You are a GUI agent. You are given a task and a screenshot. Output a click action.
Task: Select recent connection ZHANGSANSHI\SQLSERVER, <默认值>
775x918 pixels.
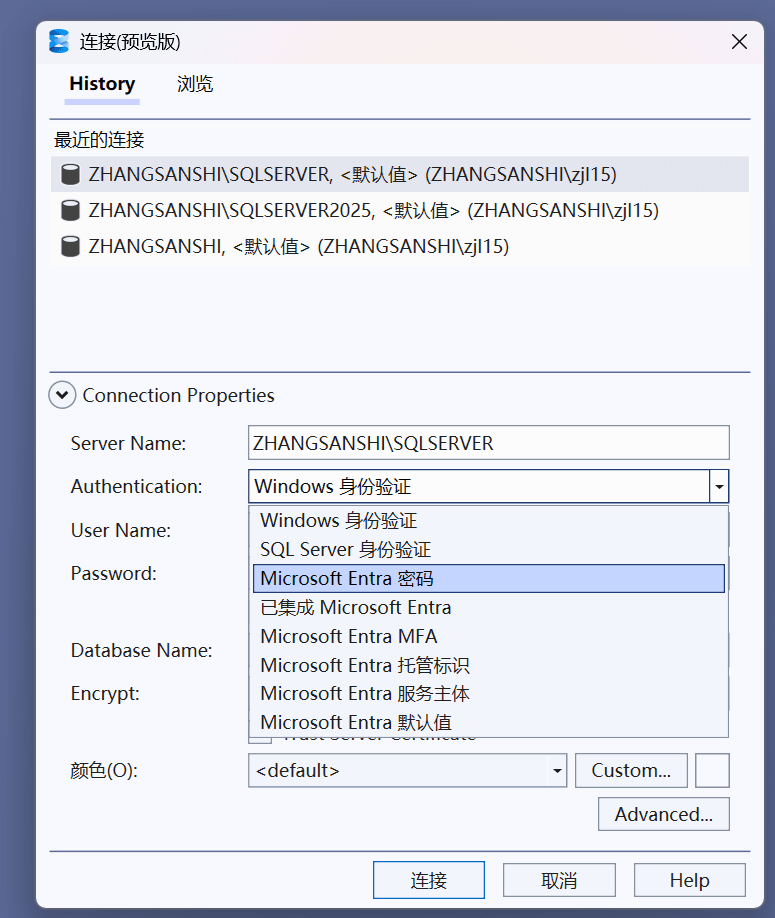point(400,174)
